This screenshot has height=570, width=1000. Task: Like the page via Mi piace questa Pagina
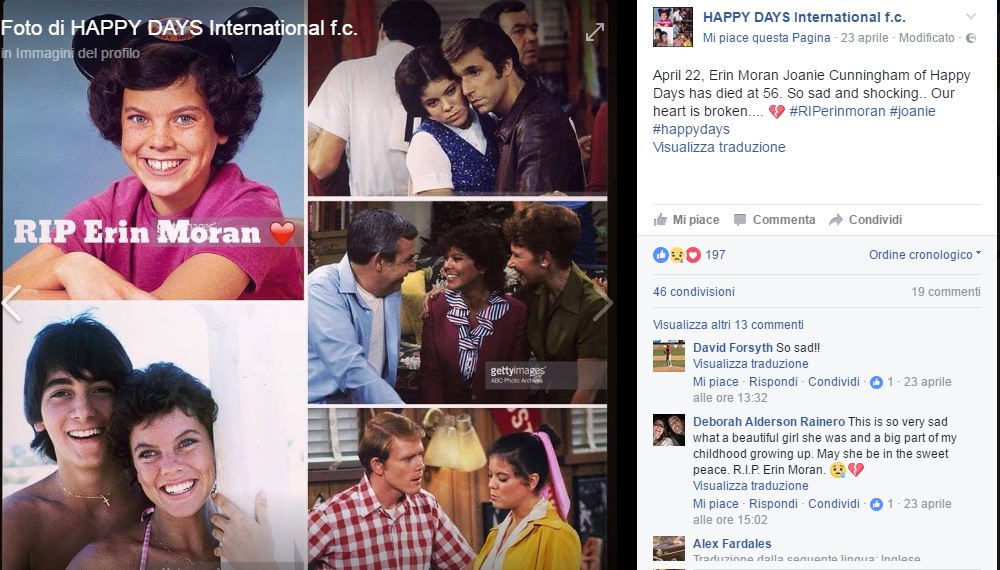[x=767, y=38]
